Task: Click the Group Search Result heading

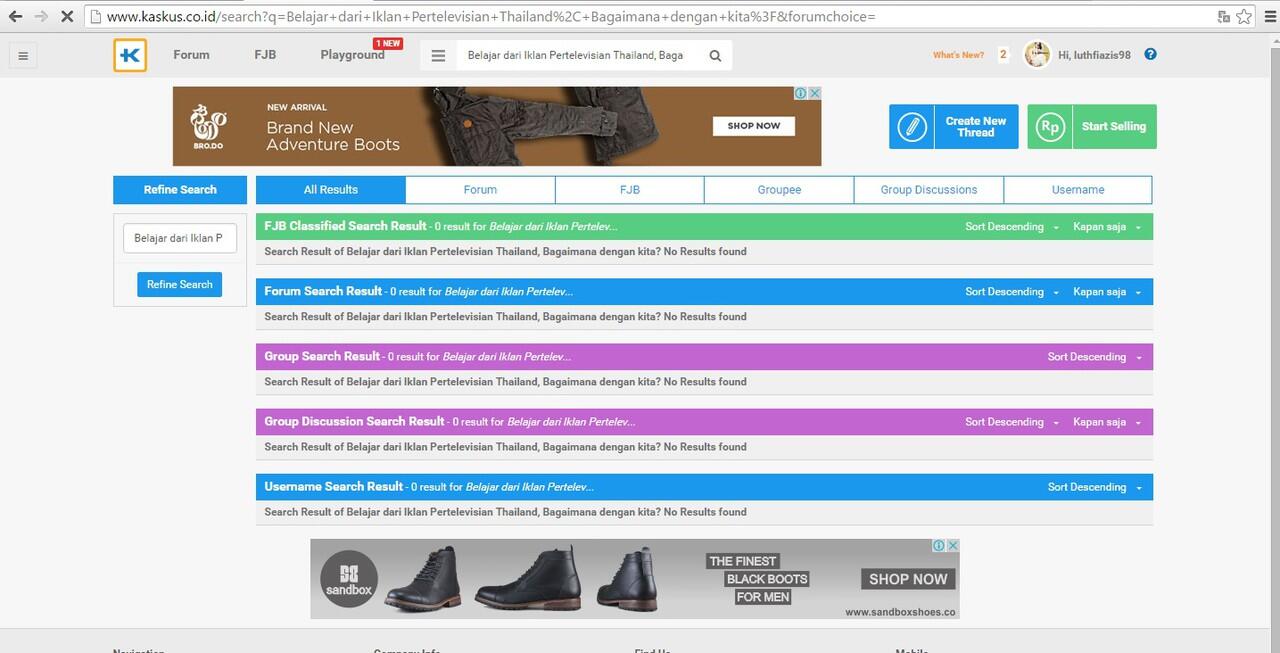Action: (322, 356)
